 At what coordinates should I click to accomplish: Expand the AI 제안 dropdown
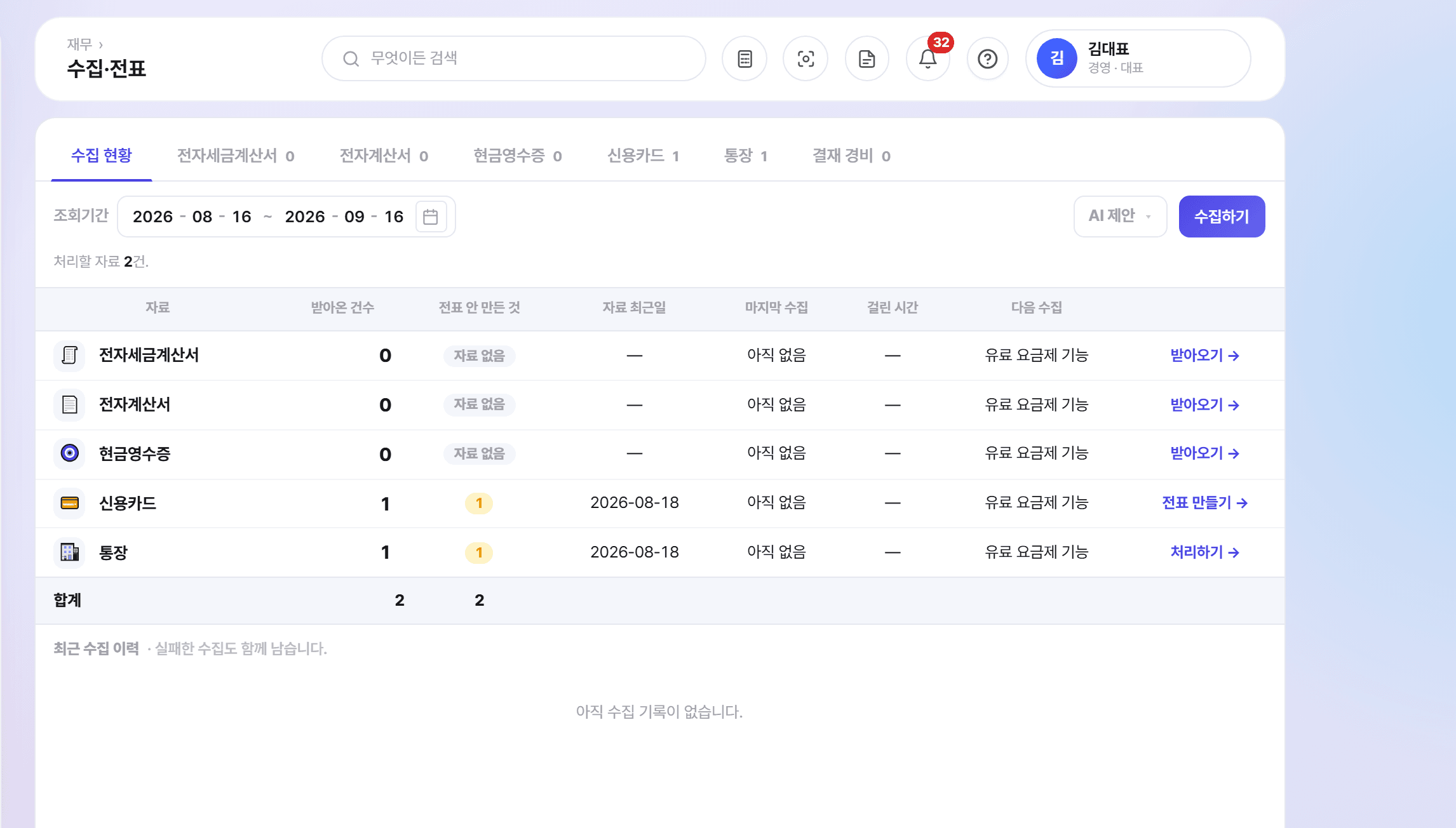(1120, 217)
